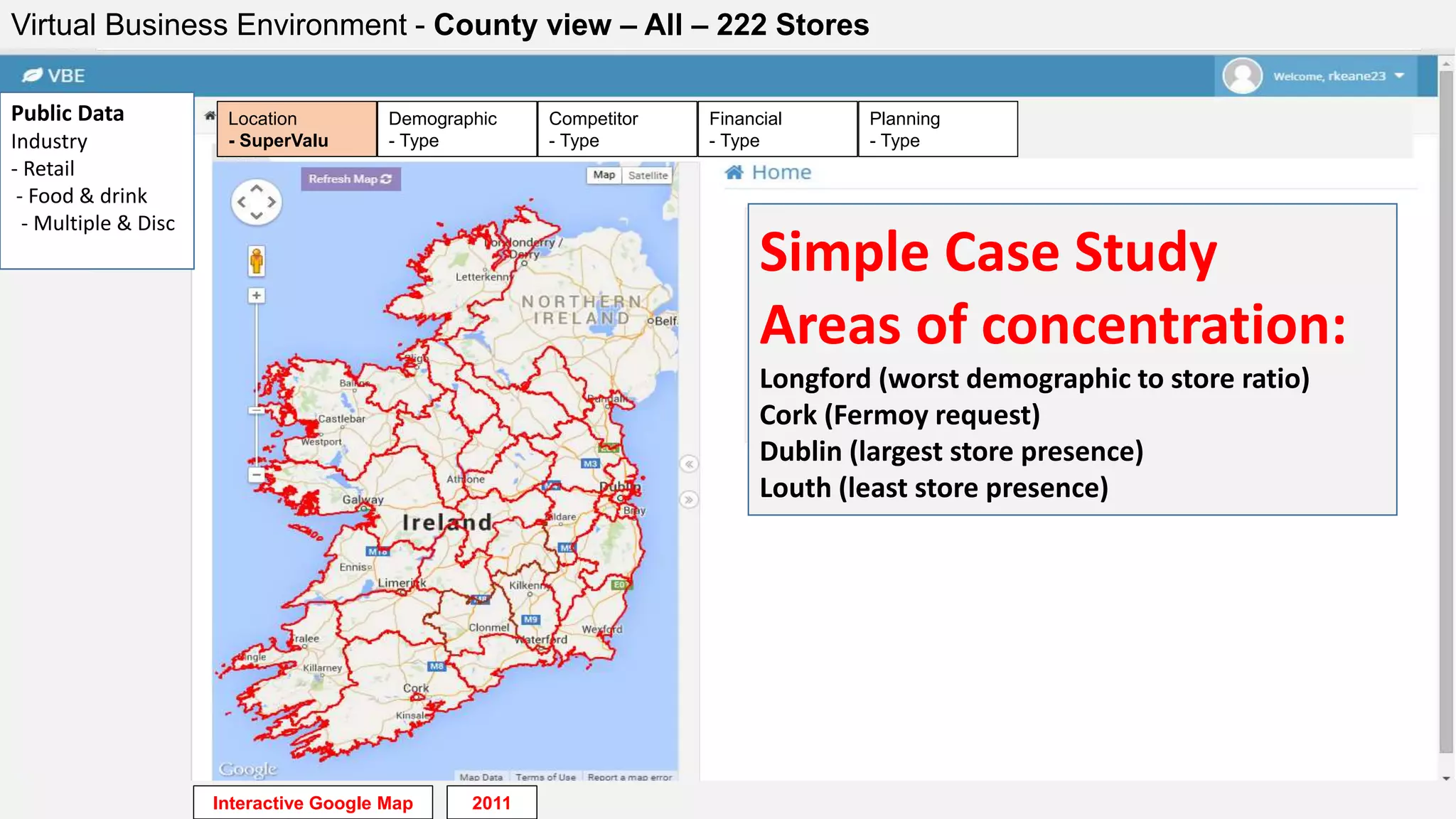Click the '2011' label box
Viewport: 1456px width, 819px height.
pyautogui.click(x=491, y=803)
